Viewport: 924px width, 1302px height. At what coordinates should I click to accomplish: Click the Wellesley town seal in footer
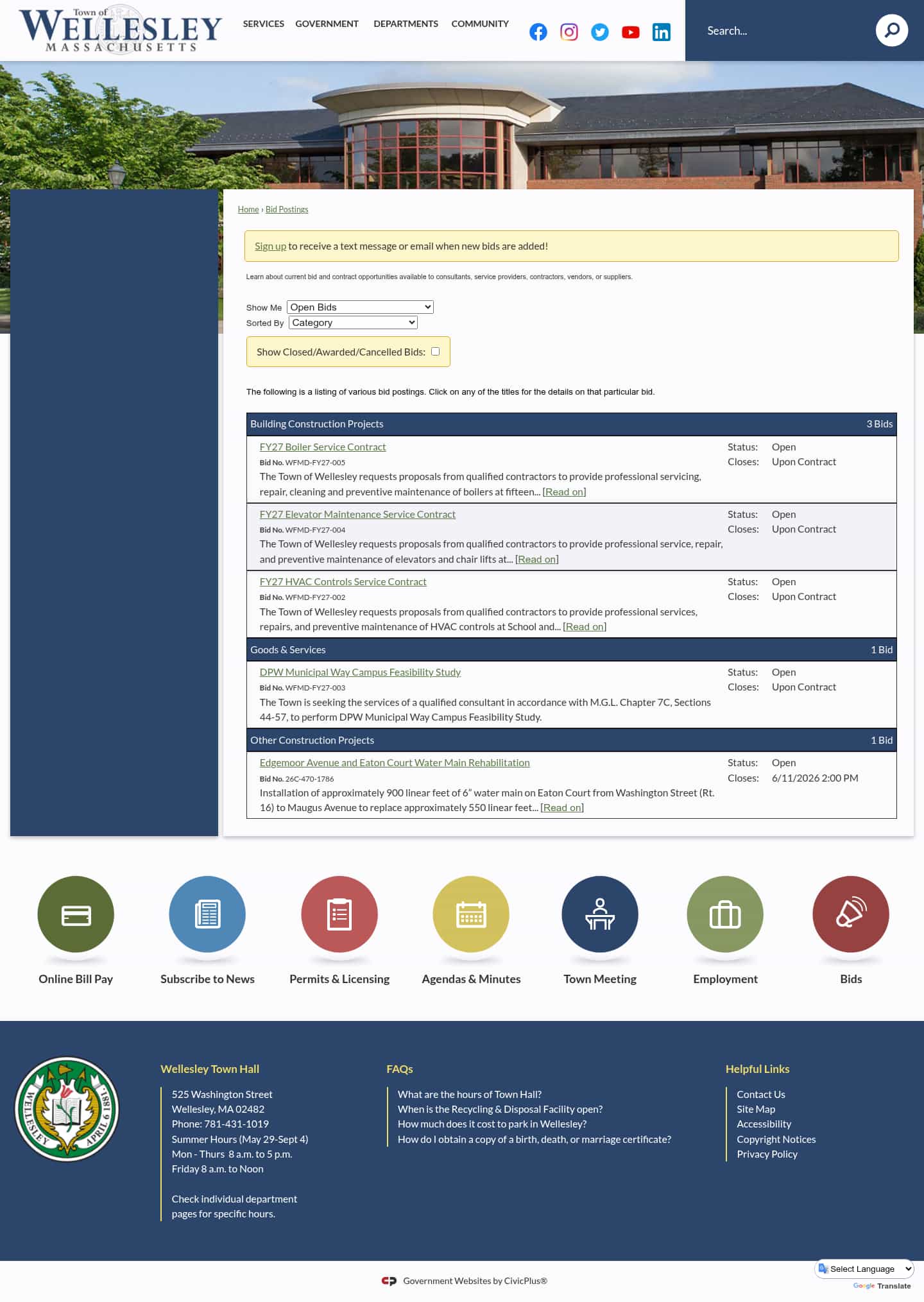tap(67, 1109)
